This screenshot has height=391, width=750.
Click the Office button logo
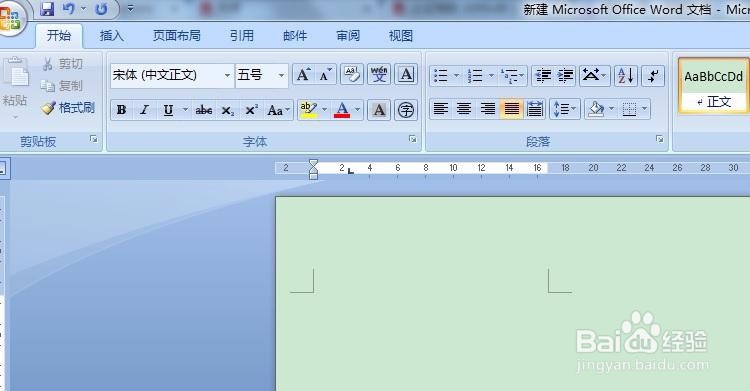11,19
